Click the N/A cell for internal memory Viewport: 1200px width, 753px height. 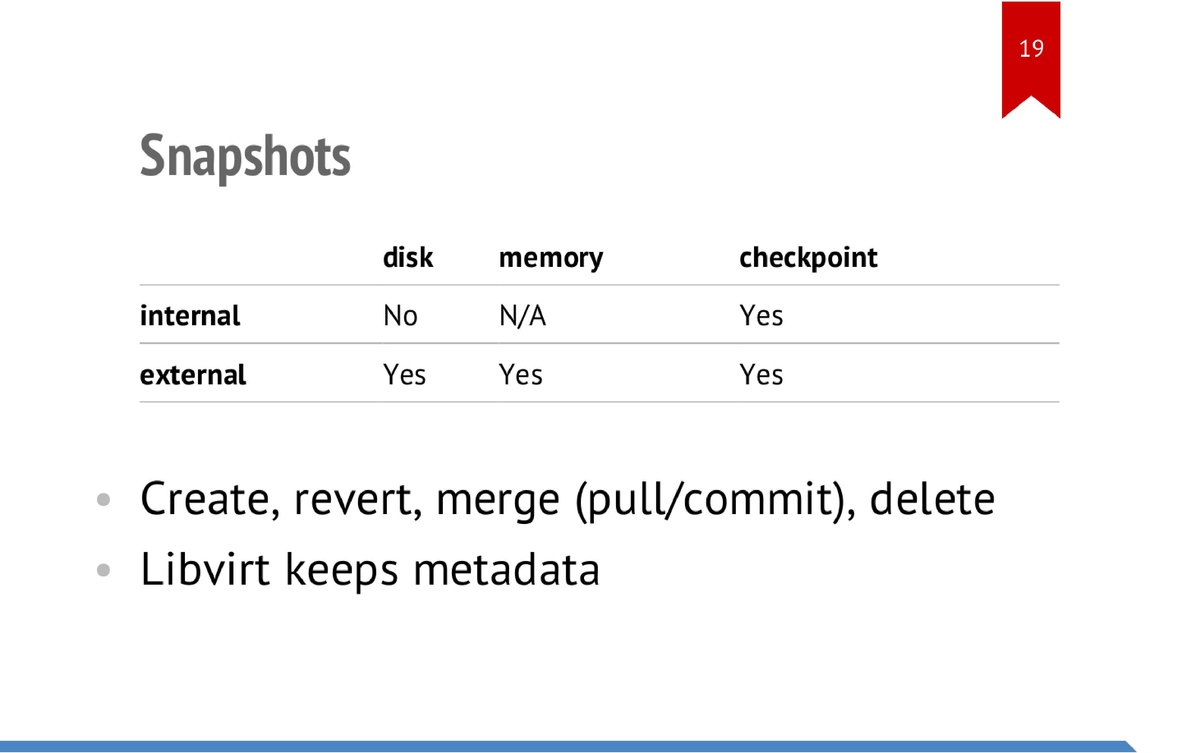pos(523,316)
